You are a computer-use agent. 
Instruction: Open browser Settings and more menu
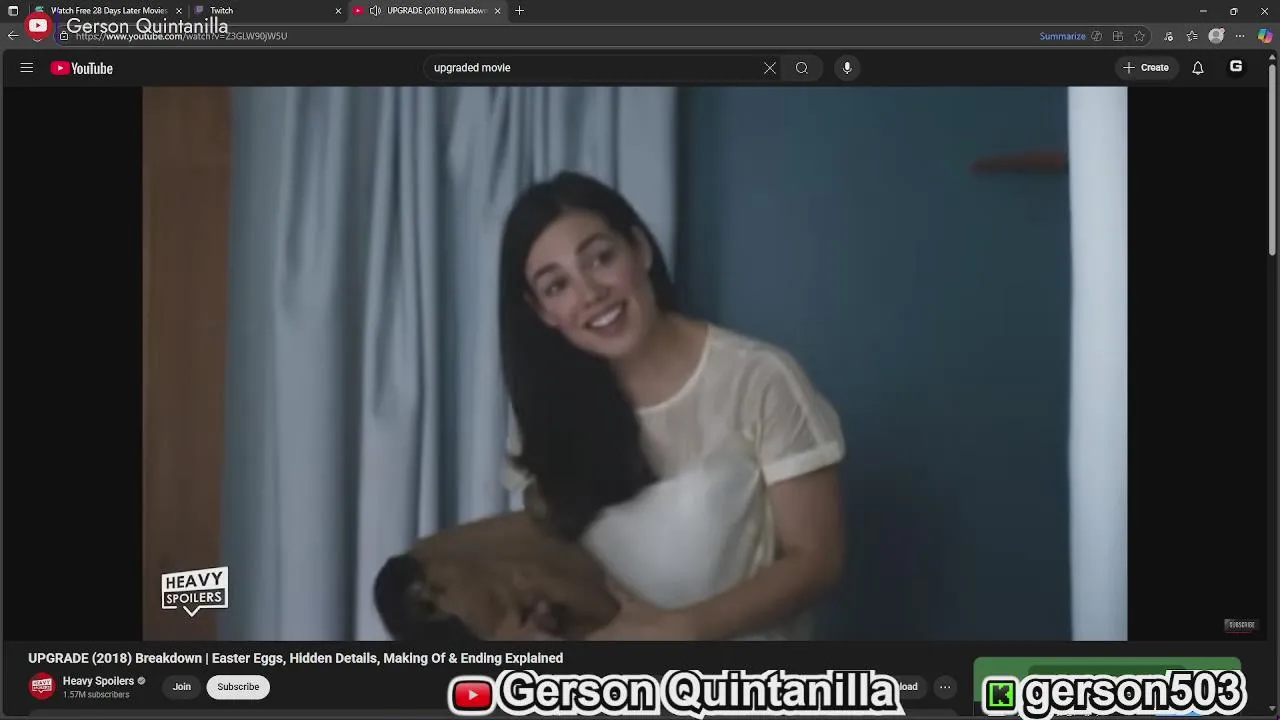(1240, 36)
